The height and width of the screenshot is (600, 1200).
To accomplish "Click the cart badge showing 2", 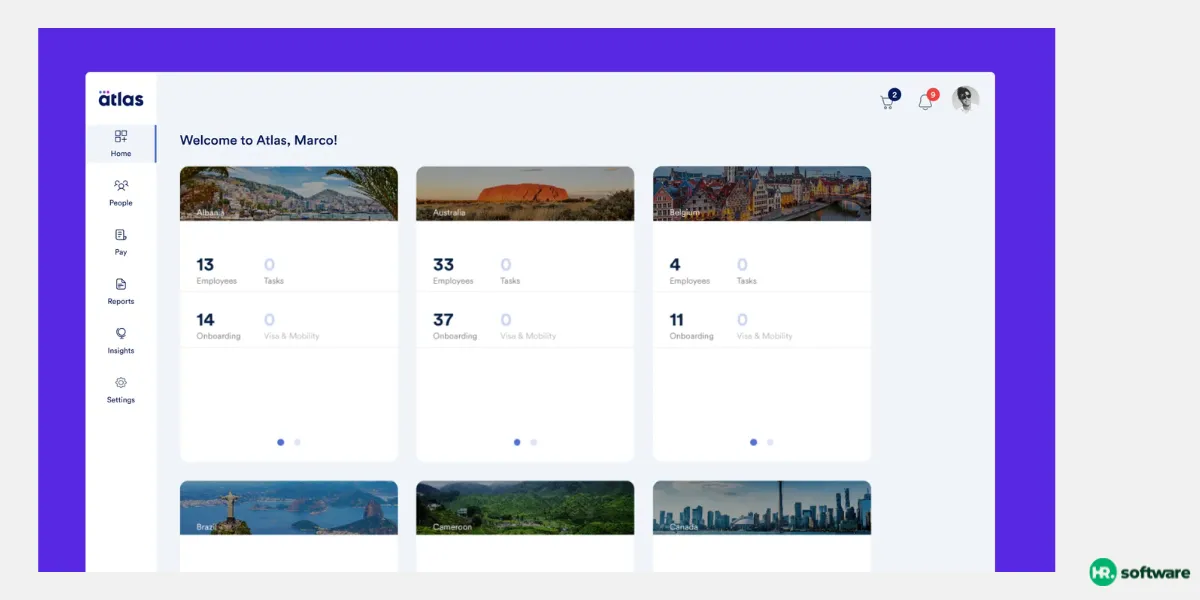I will click(894, 94).
